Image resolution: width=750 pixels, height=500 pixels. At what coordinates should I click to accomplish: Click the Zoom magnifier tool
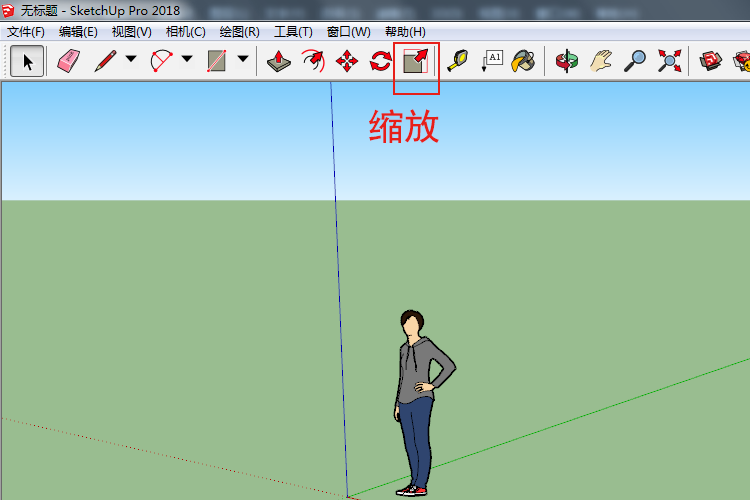(x=634, y=61)
